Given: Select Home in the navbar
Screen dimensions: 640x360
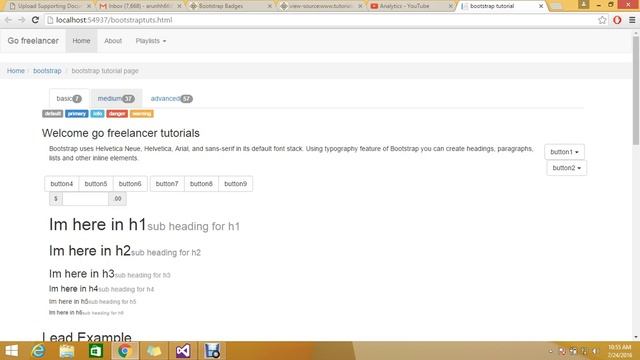Looking at the screenshot, I should pyautogui.click(x=81, y=41).
